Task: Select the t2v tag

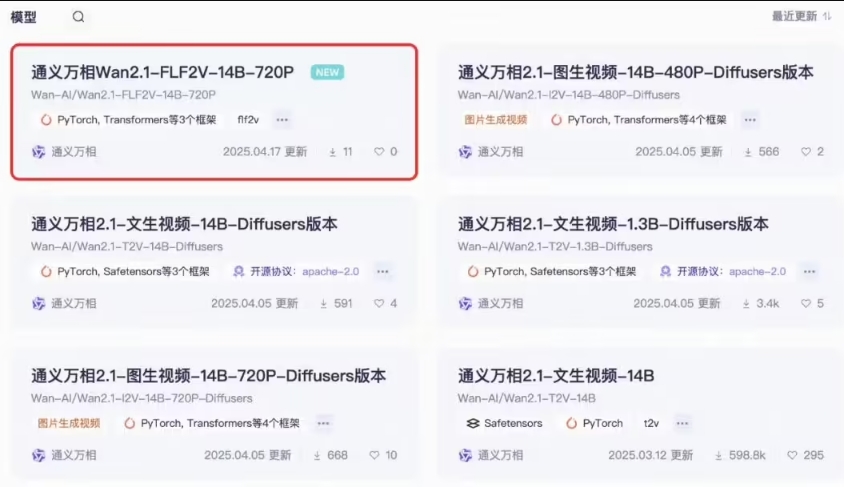Action: (651, 423)
